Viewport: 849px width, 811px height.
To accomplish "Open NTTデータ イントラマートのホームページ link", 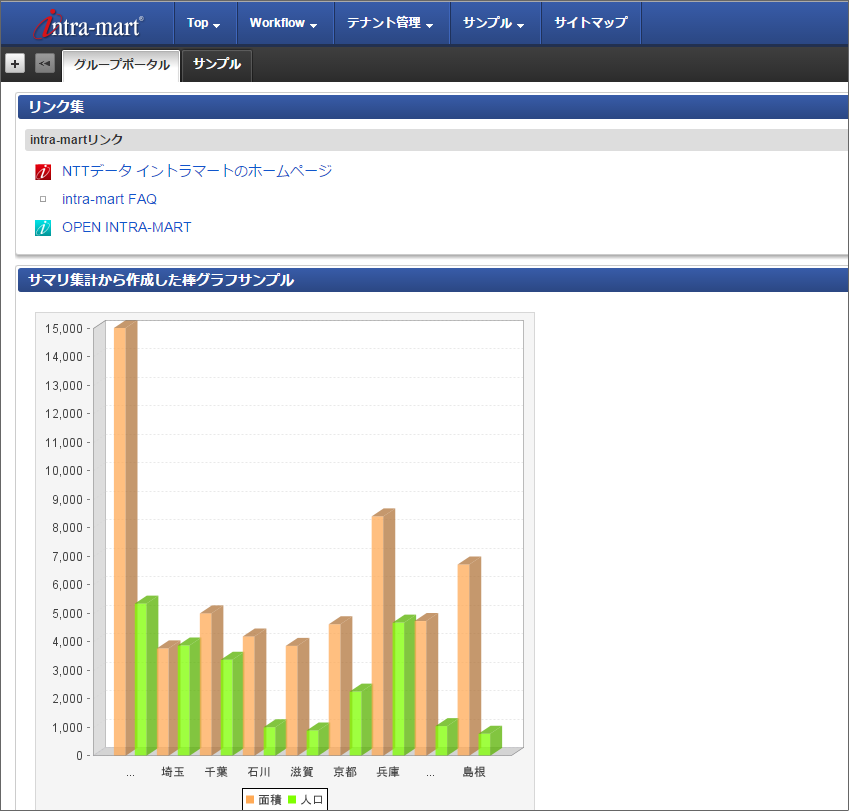I will tap(197, 171).
